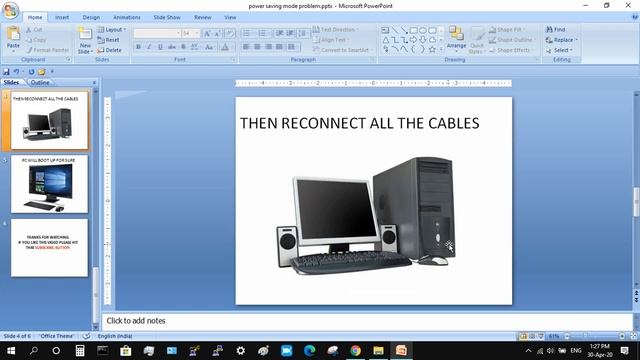Open the Replace dropdown arrow
Screen dimensions: 640x360
click(577, 40)
